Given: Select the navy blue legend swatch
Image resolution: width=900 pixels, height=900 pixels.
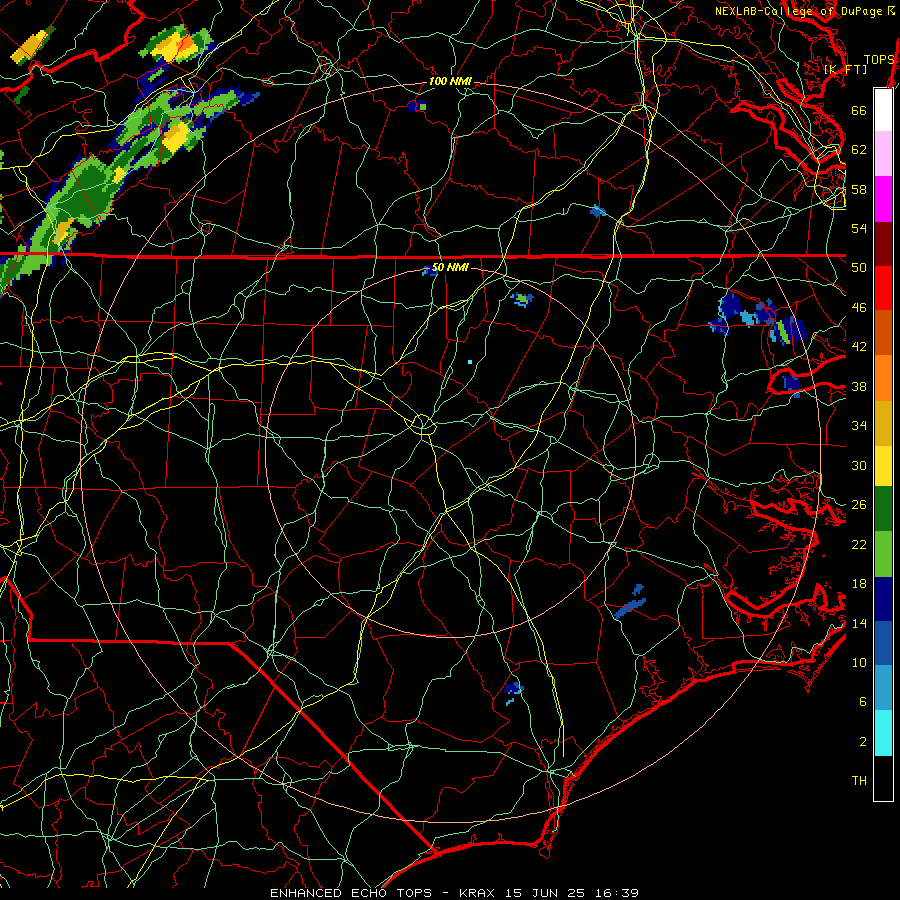Looking at the screenshot, I should [x=883, y=599].
